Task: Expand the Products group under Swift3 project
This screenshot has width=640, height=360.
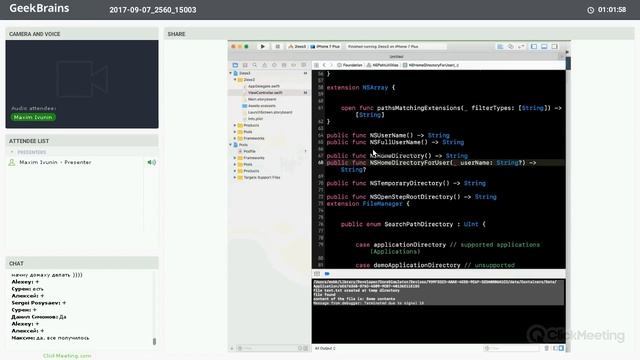Action: click(x=235, y=125)
